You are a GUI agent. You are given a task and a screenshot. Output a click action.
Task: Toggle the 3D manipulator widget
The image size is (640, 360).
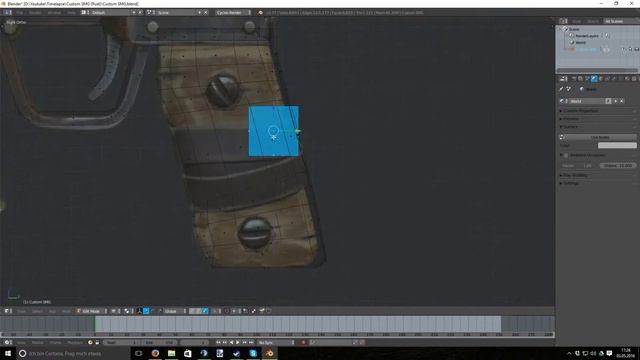coord(140,311)
